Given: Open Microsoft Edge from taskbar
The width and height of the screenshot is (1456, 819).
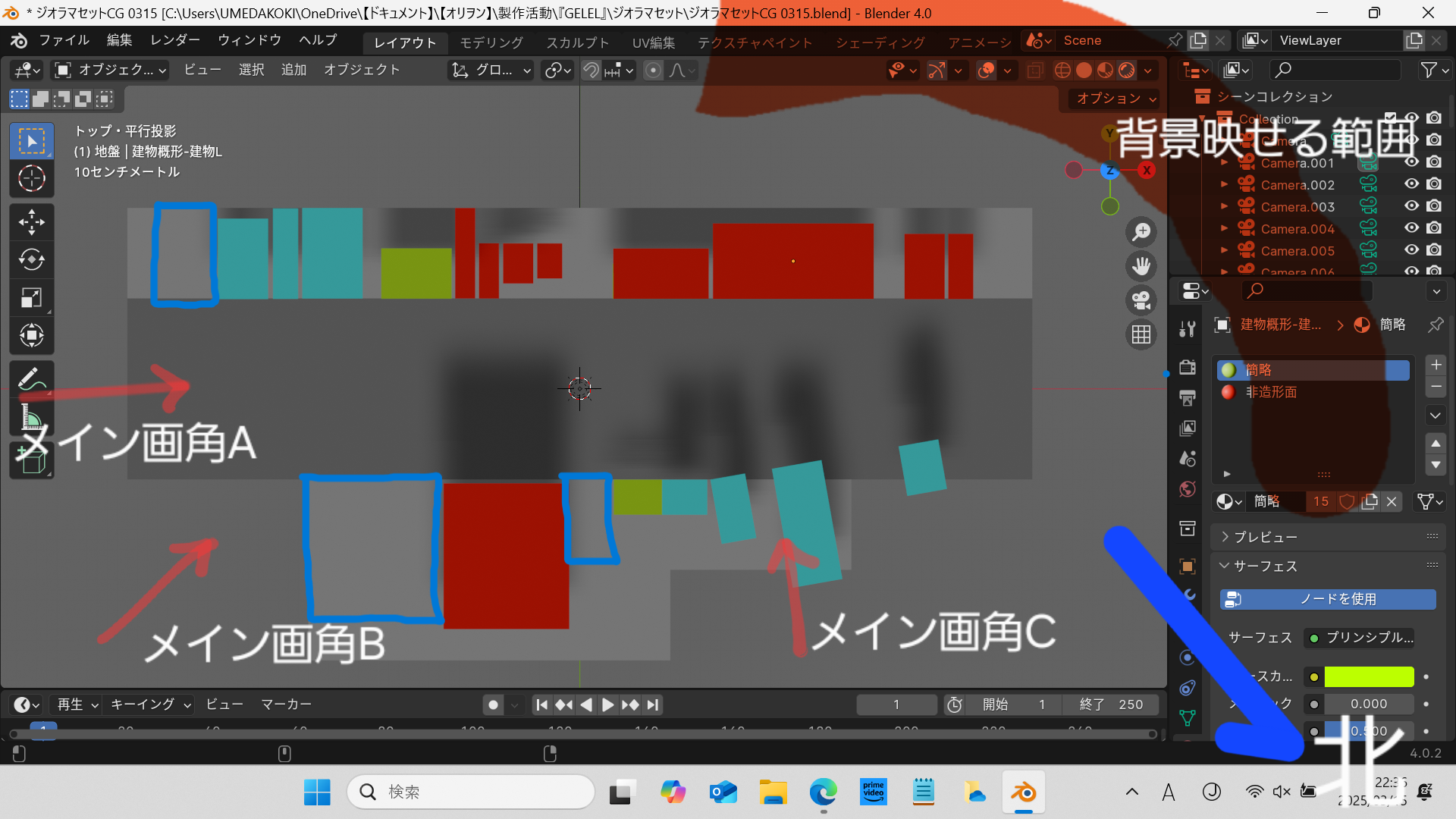Looking at the screenshot, I should point(823,792).
